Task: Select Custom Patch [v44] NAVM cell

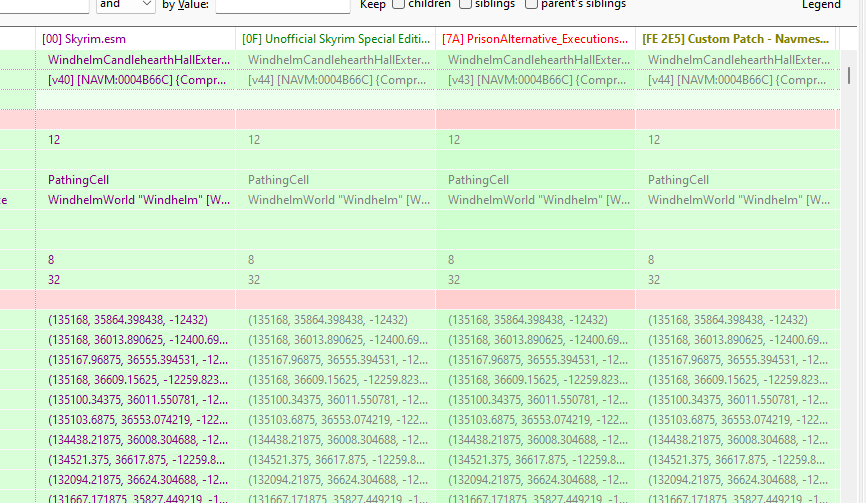Action: coord(736,80)
